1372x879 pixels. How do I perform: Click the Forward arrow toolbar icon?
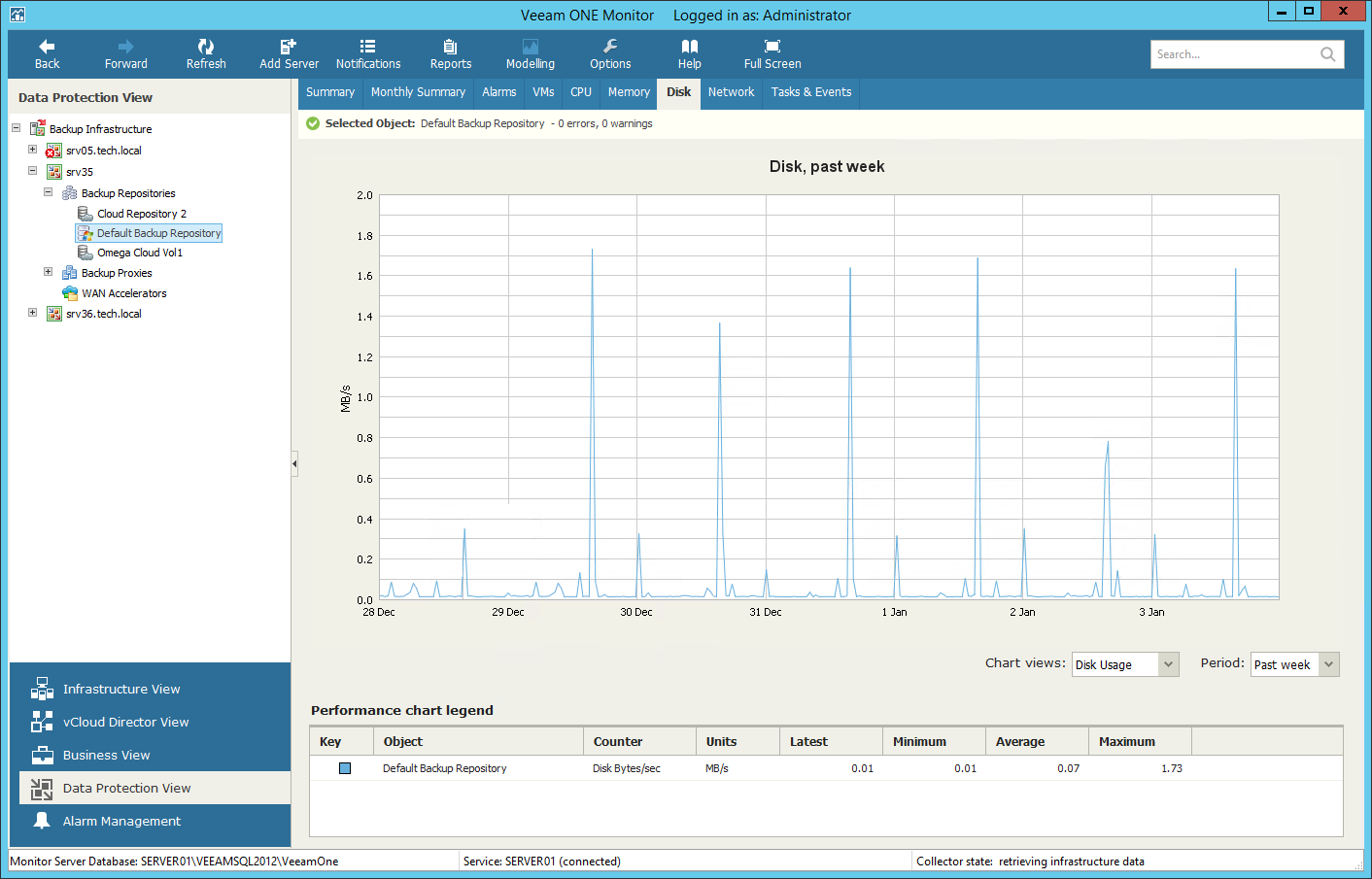click(126, 47)
